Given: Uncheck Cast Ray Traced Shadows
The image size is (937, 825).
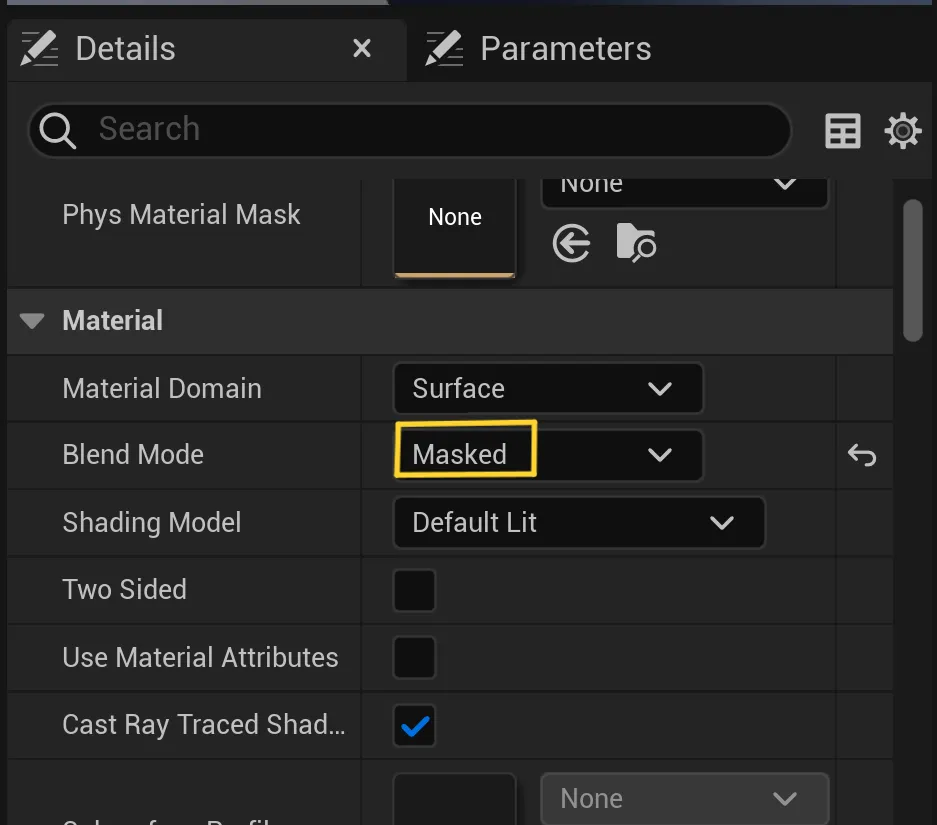Looking at the screenshot, I should click(x=414, y=726).
